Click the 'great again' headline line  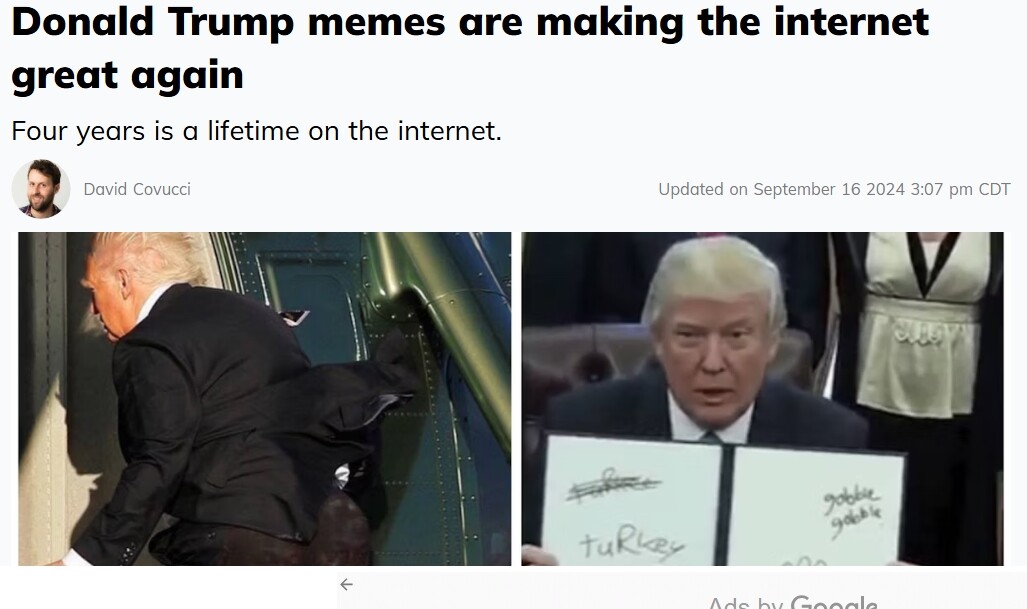(x=128, y=75)
